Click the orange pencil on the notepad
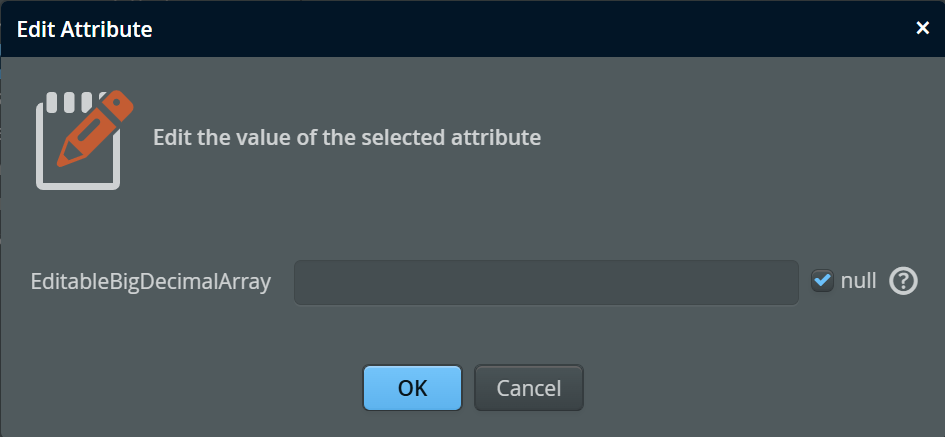Screen dimensions: 945x437 point(97,126)
